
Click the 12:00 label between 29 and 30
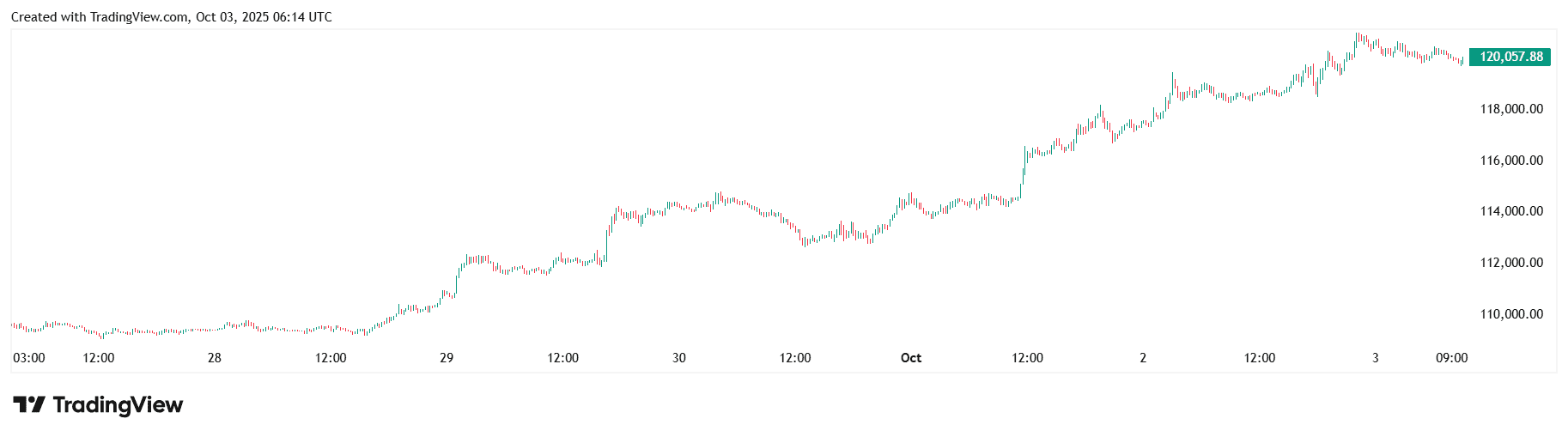tap(563, 358)
